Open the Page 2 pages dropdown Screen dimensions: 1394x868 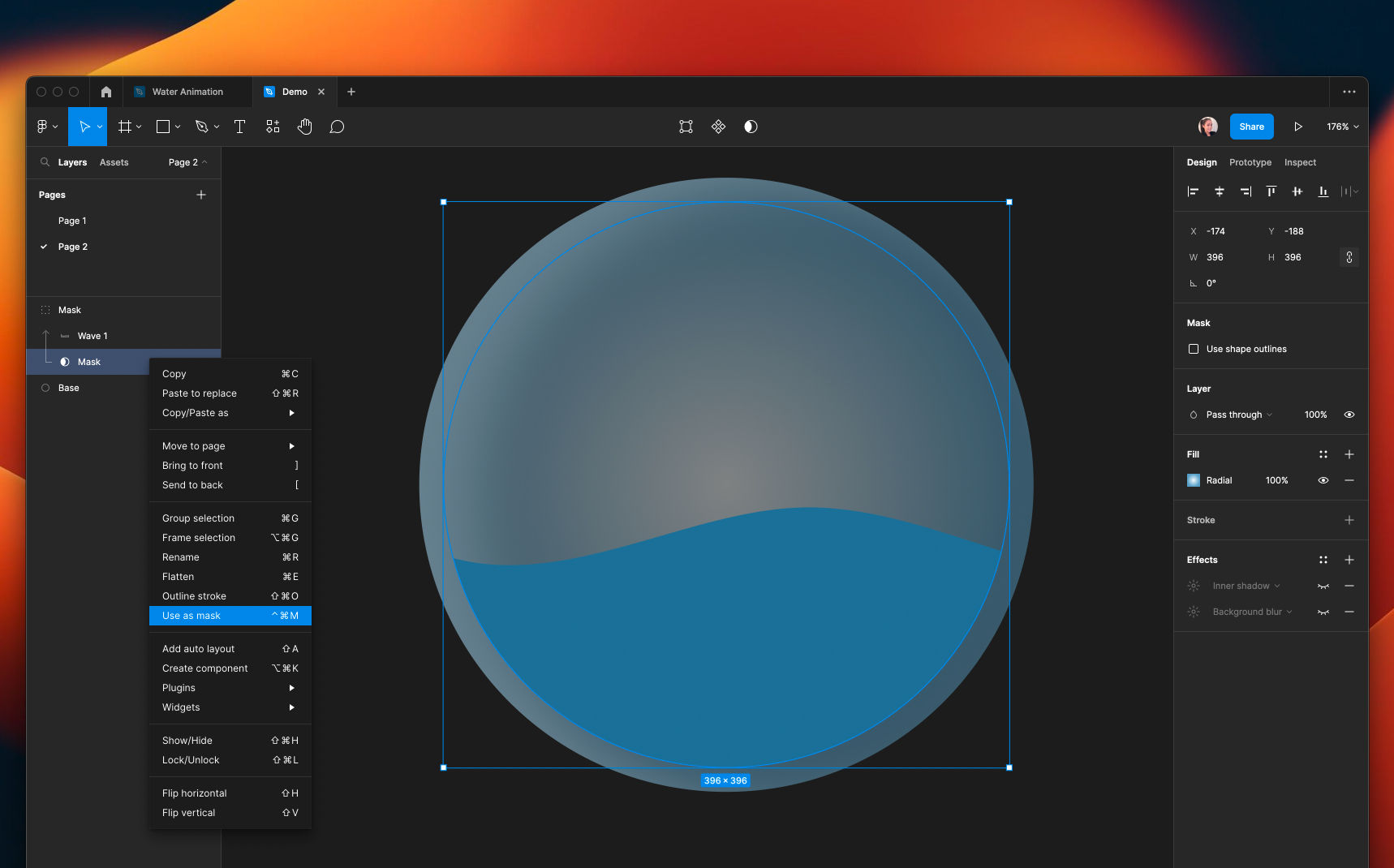[x=187, y=162]
